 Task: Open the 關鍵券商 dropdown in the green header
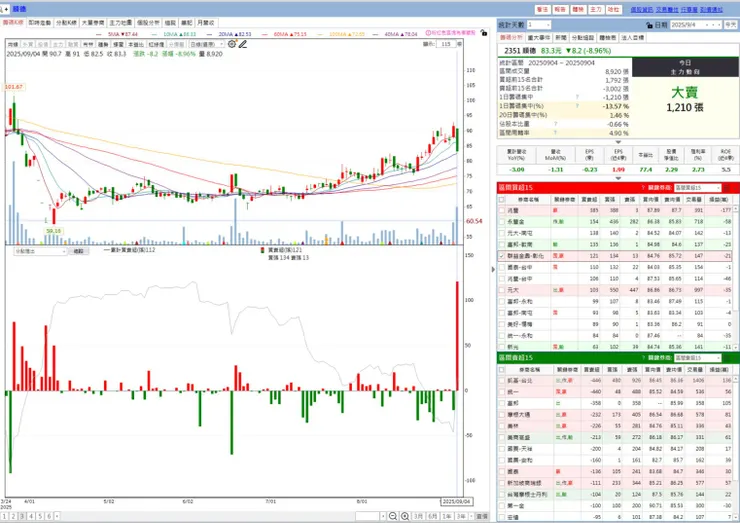[x=698, y=358]
